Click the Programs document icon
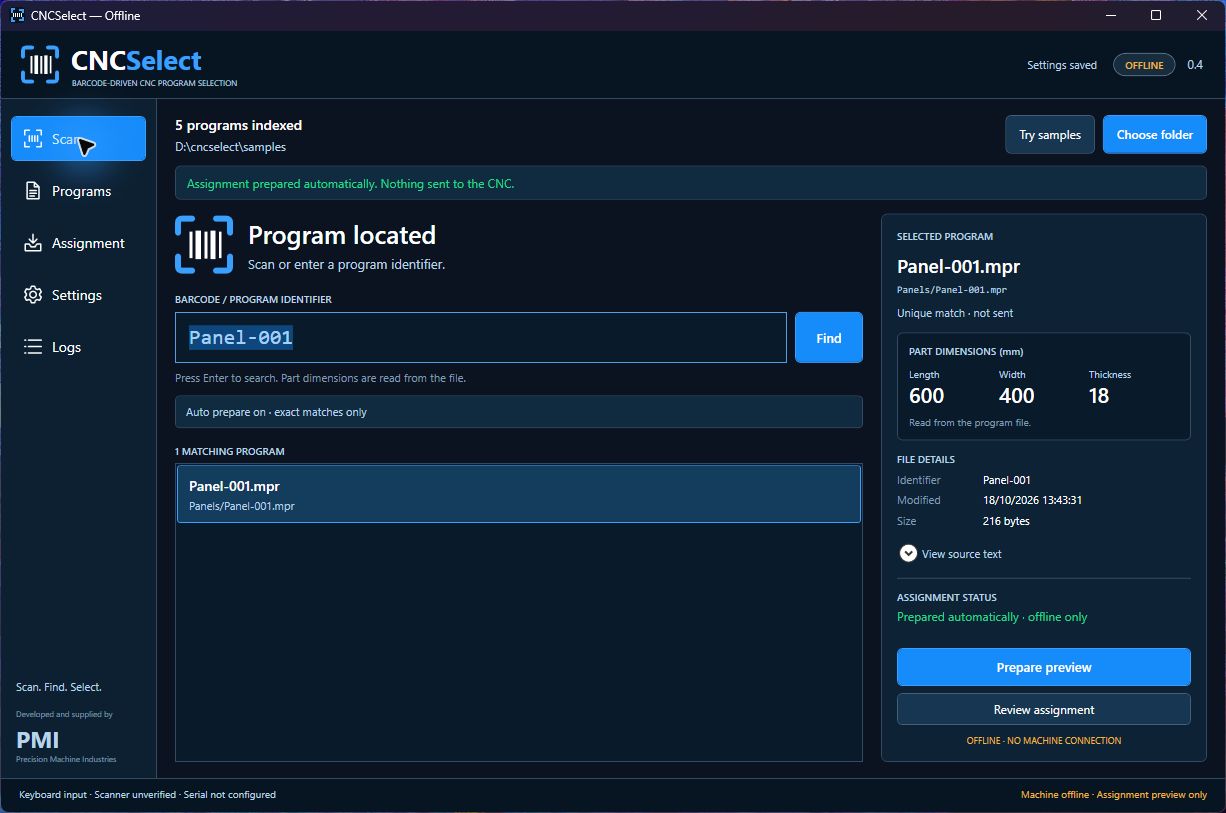This screenshot has width=1226, height=813. (x=33, y=191)
